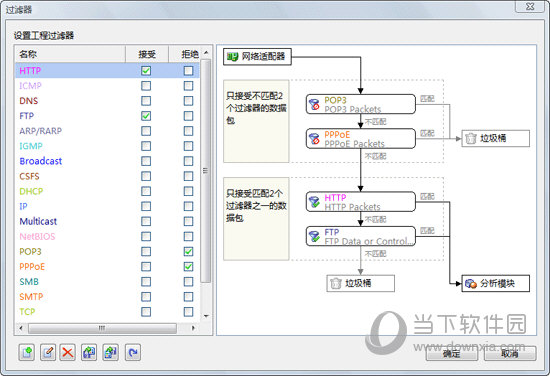Click the HTTP filter node icon
The height and width of the screenshot is (376, 550).
[314, 202]
